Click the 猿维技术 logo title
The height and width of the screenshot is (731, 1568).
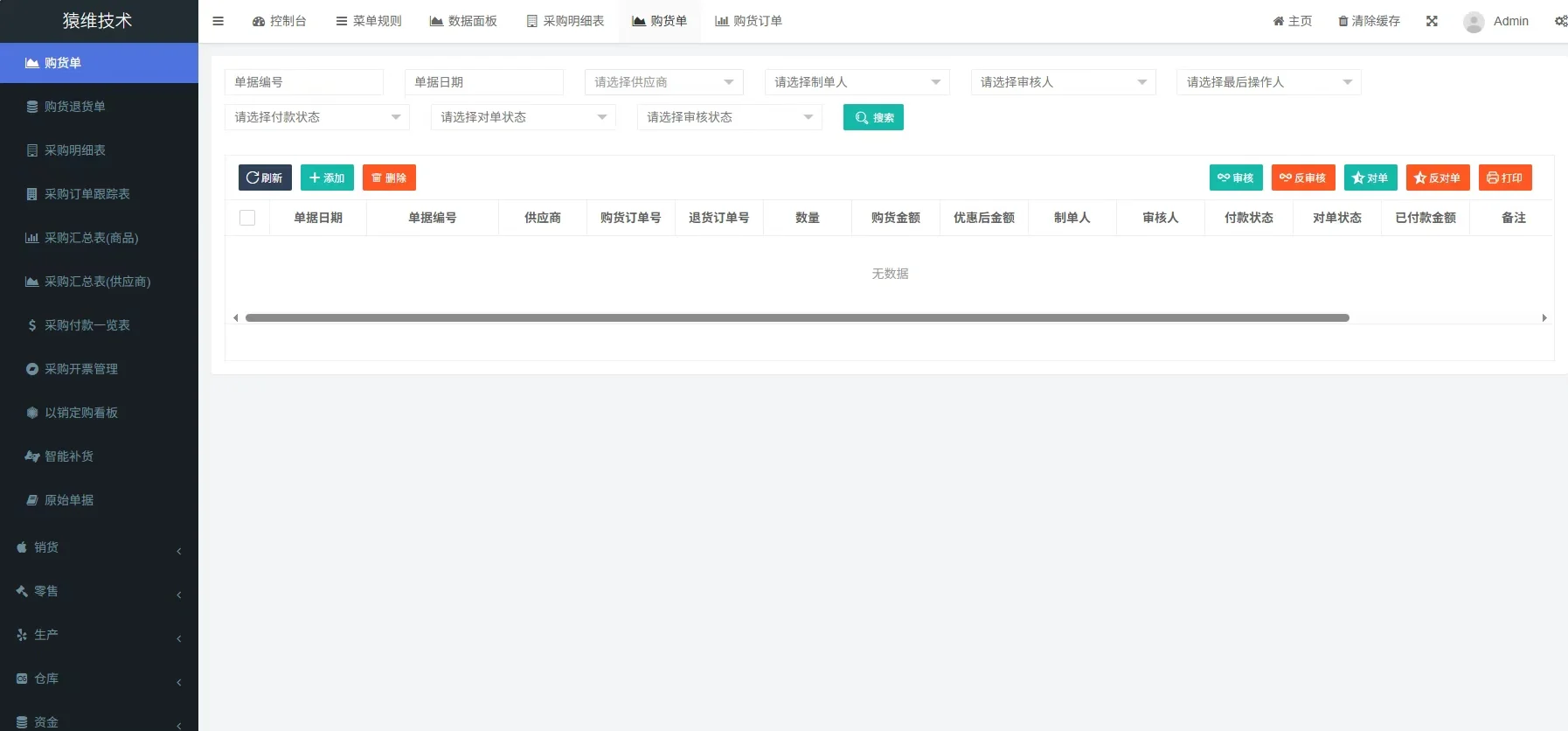(97, 21)
